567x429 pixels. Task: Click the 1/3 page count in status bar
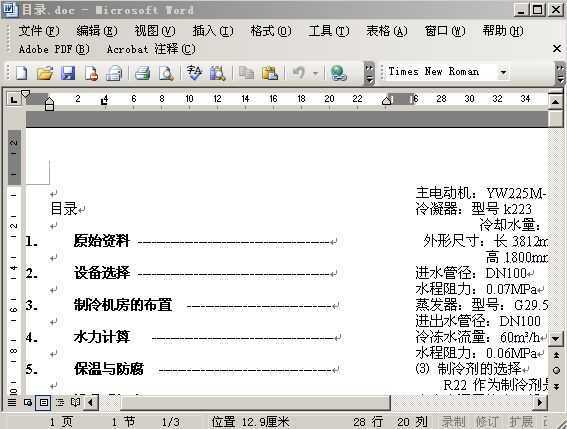(170, 422)
